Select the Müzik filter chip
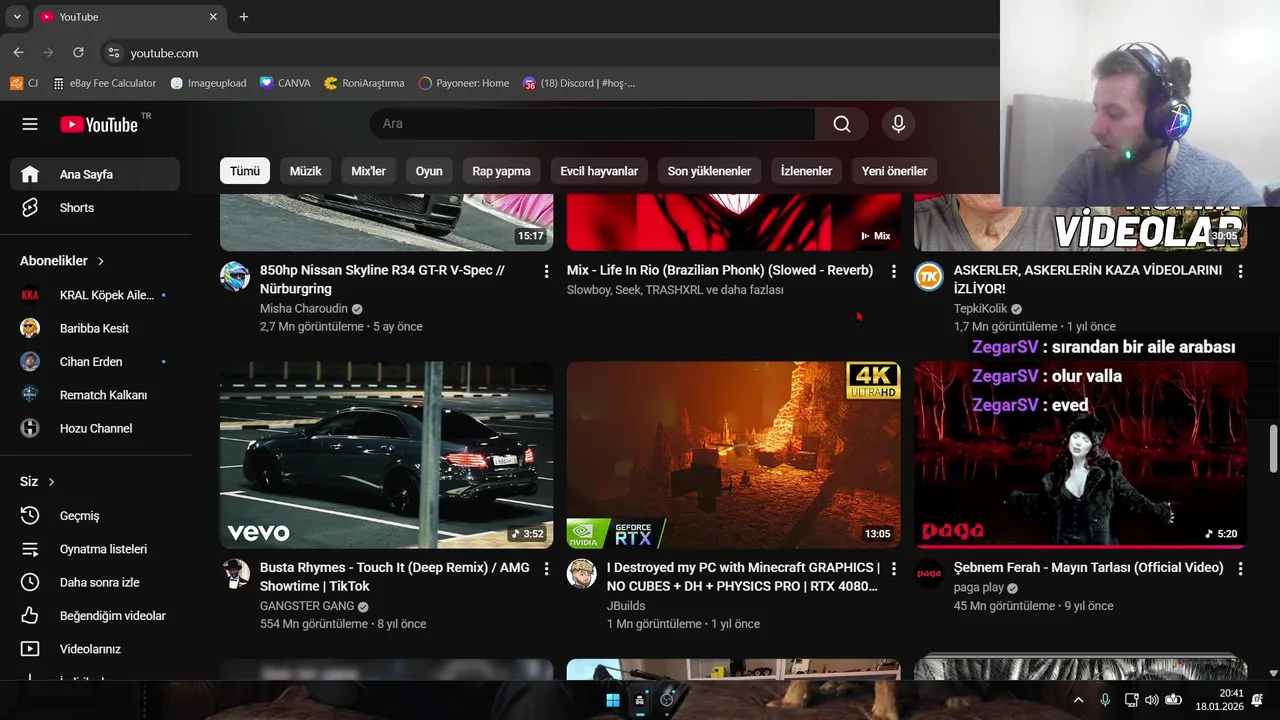 305,171
